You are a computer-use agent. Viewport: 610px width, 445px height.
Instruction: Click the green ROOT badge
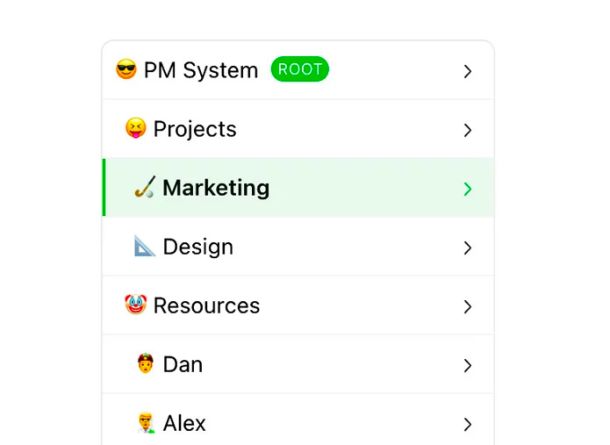coord(300,69)
